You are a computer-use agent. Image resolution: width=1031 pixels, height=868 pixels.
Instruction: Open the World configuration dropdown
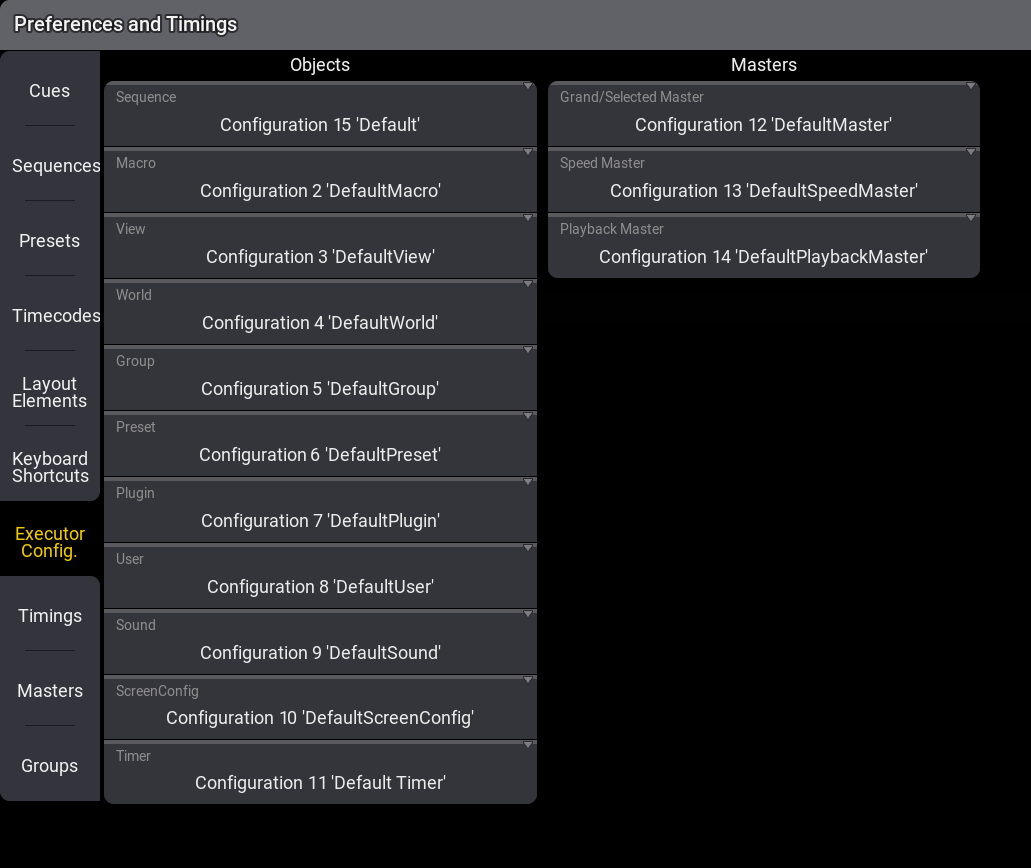click(x=320, y=312)
